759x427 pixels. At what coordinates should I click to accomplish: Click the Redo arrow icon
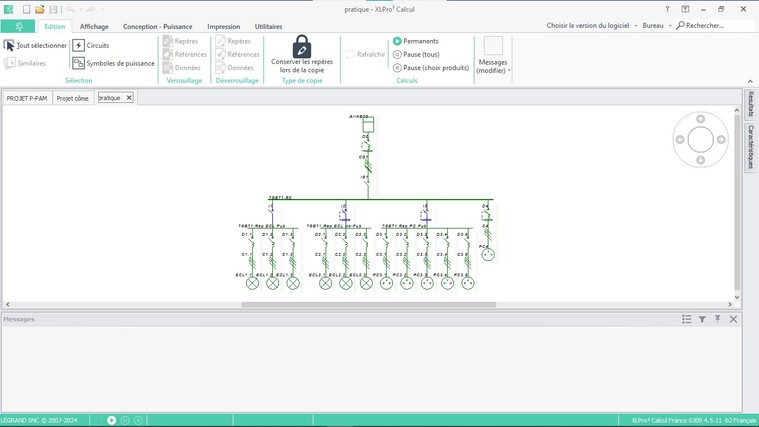tap(91, 9)
